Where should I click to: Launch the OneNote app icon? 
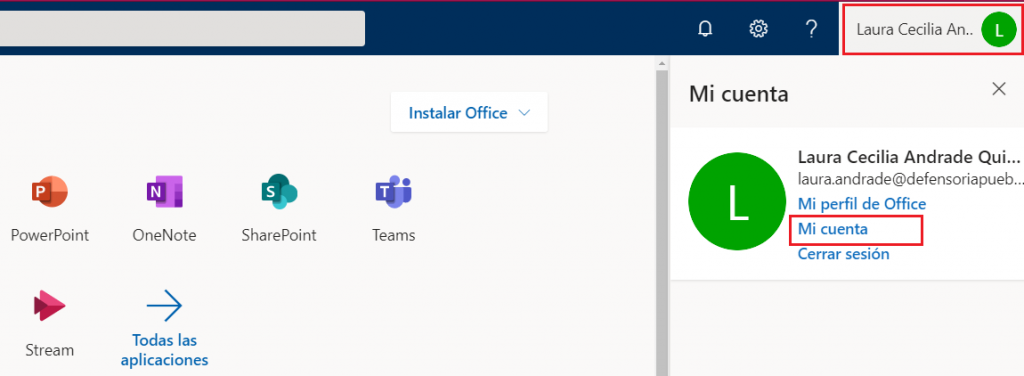164,192
